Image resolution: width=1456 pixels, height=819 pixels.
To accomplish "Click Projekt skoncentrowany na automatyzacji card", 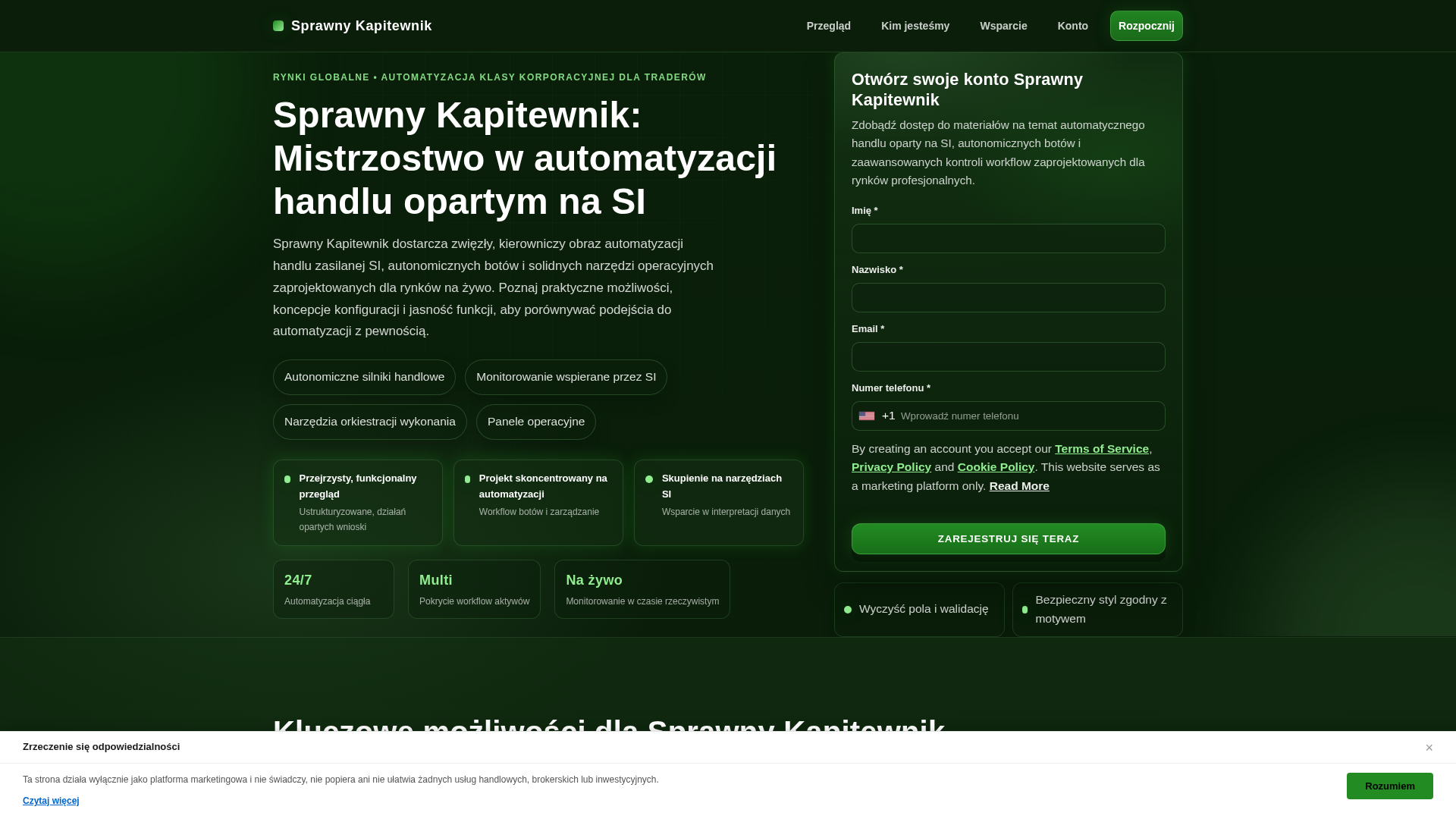I will 538,503.
